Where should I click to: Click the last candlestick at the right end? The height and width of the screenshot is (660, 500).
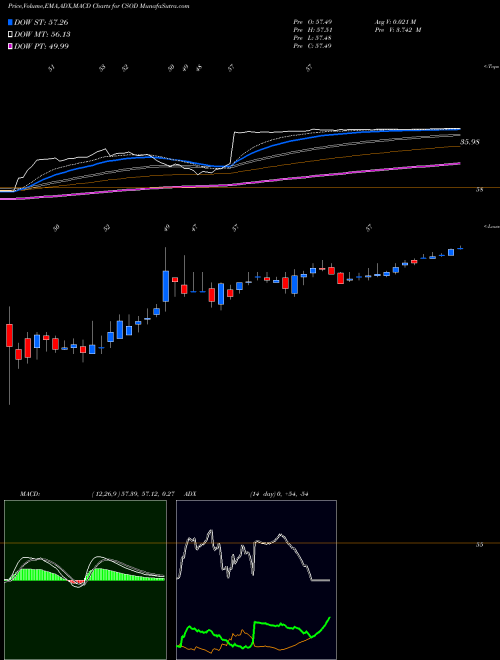[460, 248]
